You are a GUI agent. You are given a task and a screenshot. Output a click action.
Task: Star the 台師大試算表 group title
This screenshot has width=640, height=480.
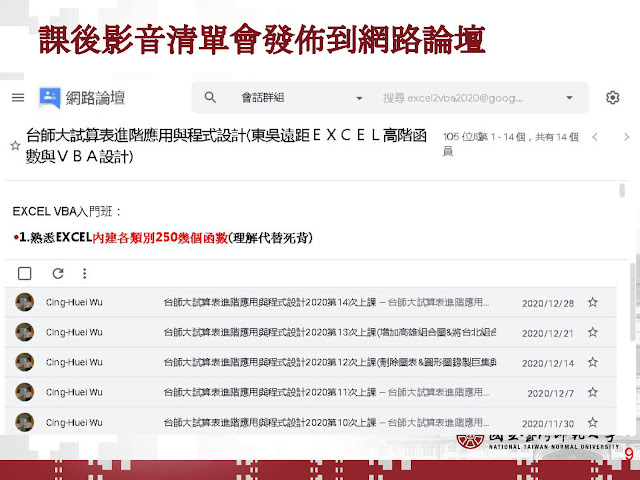click(15, 145)
